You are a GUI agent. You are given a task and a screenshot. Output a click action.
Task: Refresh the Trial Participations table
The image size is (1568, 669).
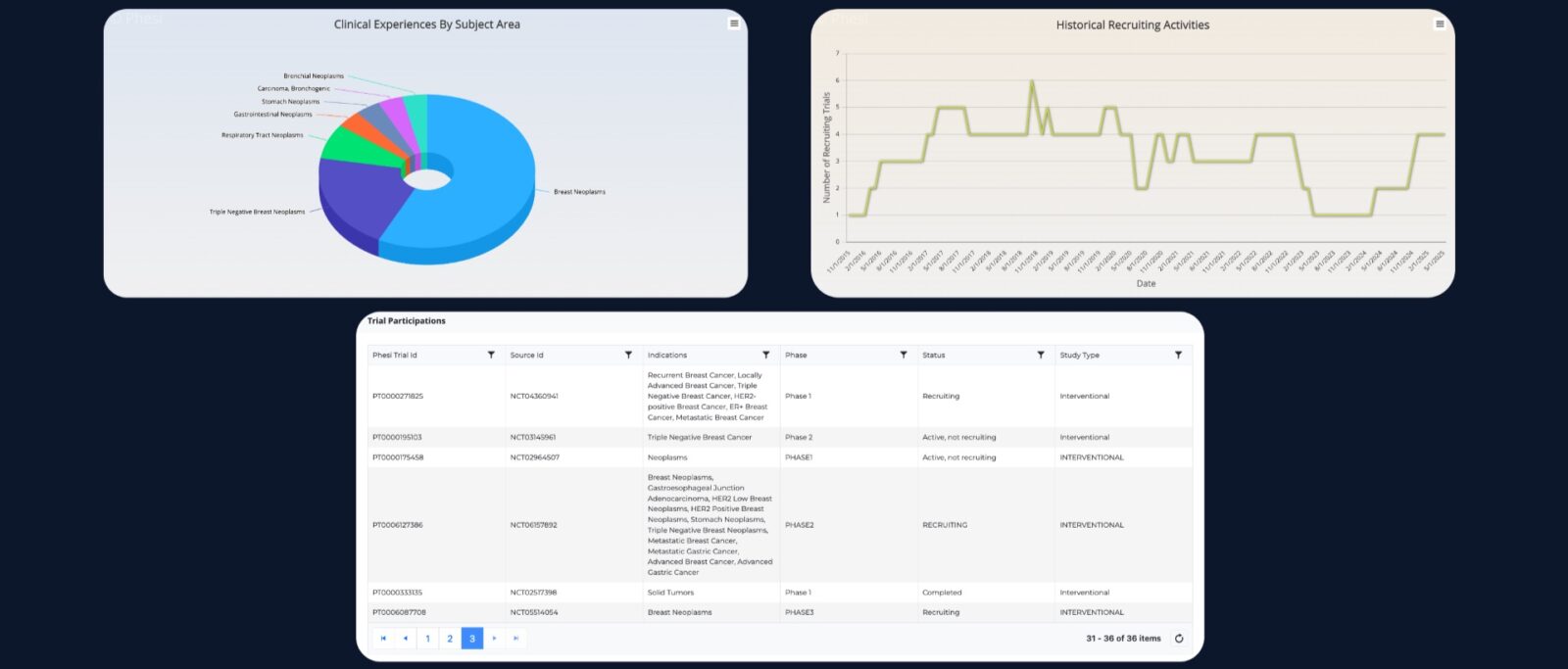[x=1179, y=639]
